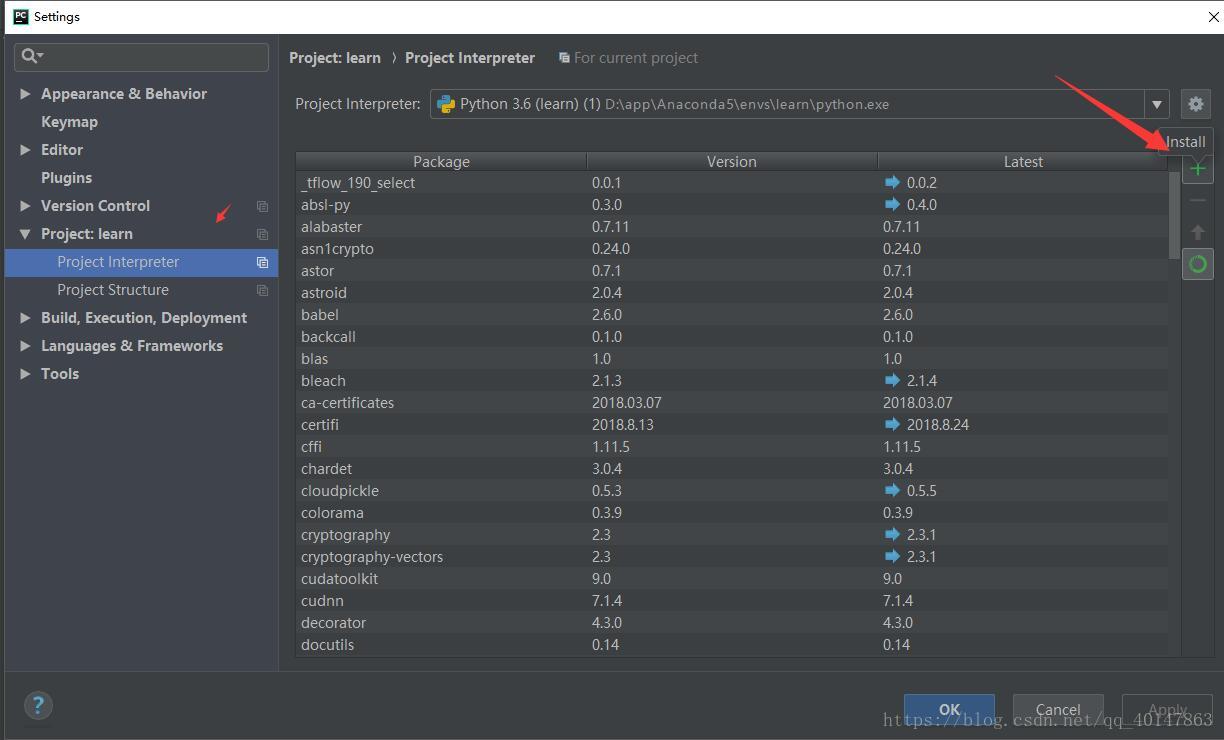Select the astroid package row
Viewport: 1224px width, 740px height.
click(732, 293)
